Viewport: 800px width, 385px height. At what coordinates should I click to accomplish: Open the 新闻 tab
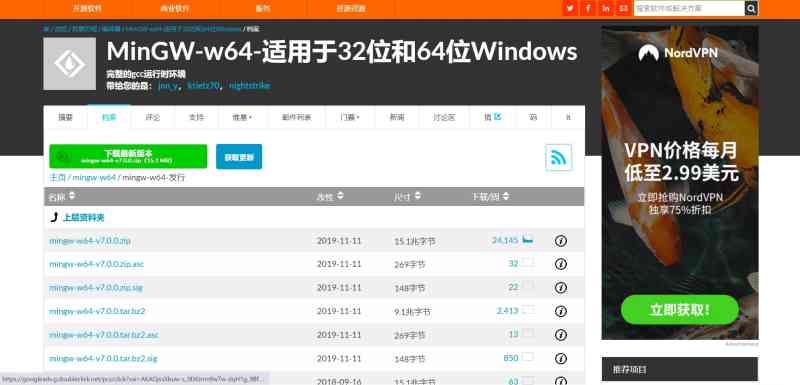(397, 117)
